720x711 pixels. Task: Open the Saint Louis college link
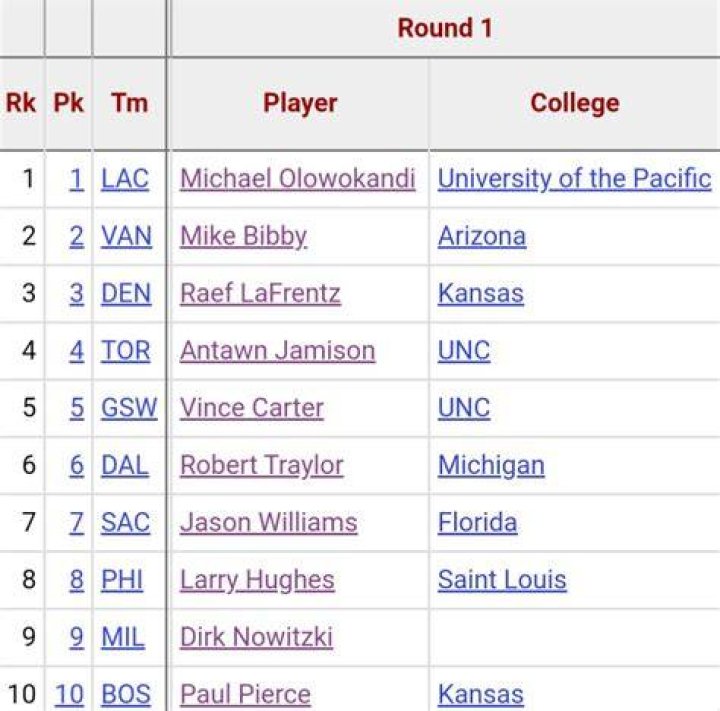(x=502, y=580)
